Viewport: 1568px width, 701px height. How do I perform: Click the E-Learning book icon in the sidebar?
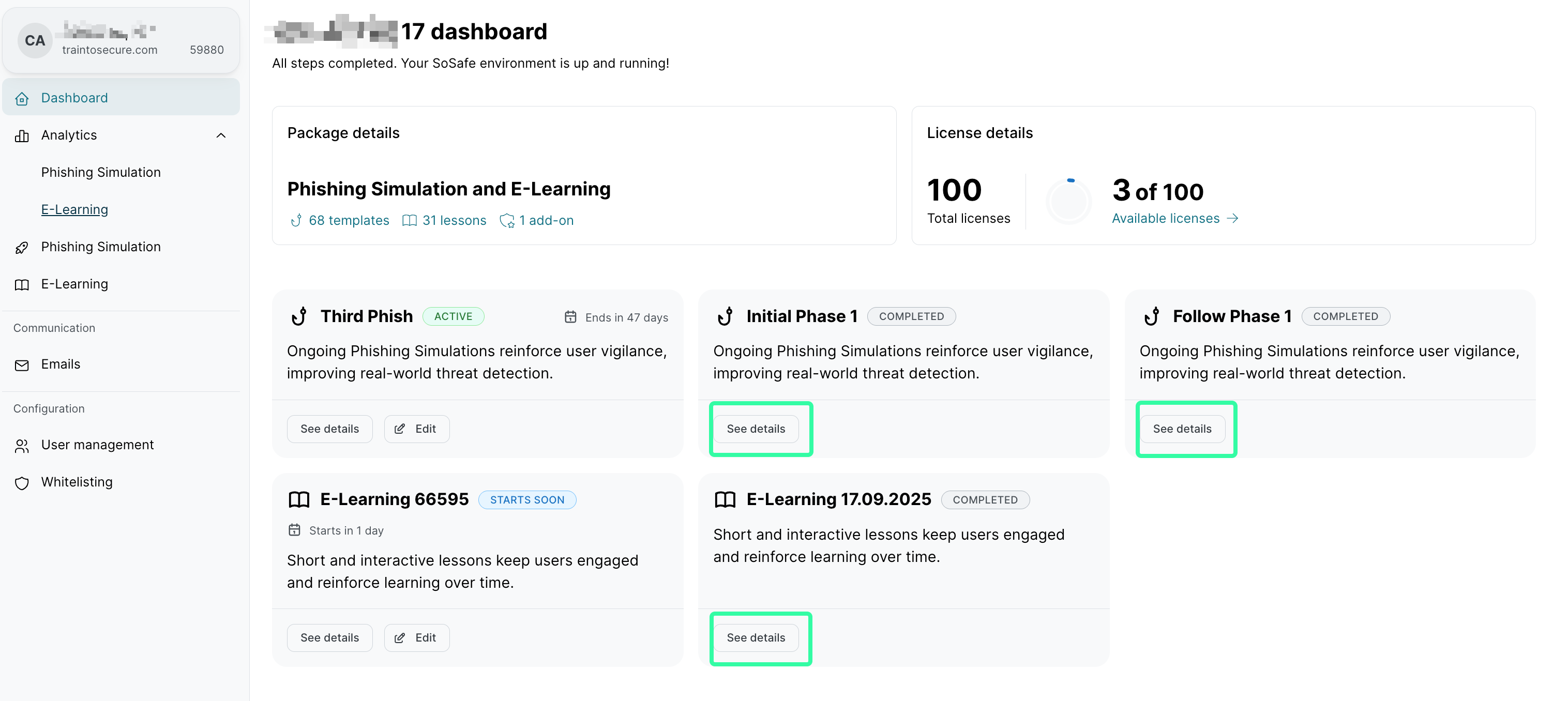click(x=22, y=284)
